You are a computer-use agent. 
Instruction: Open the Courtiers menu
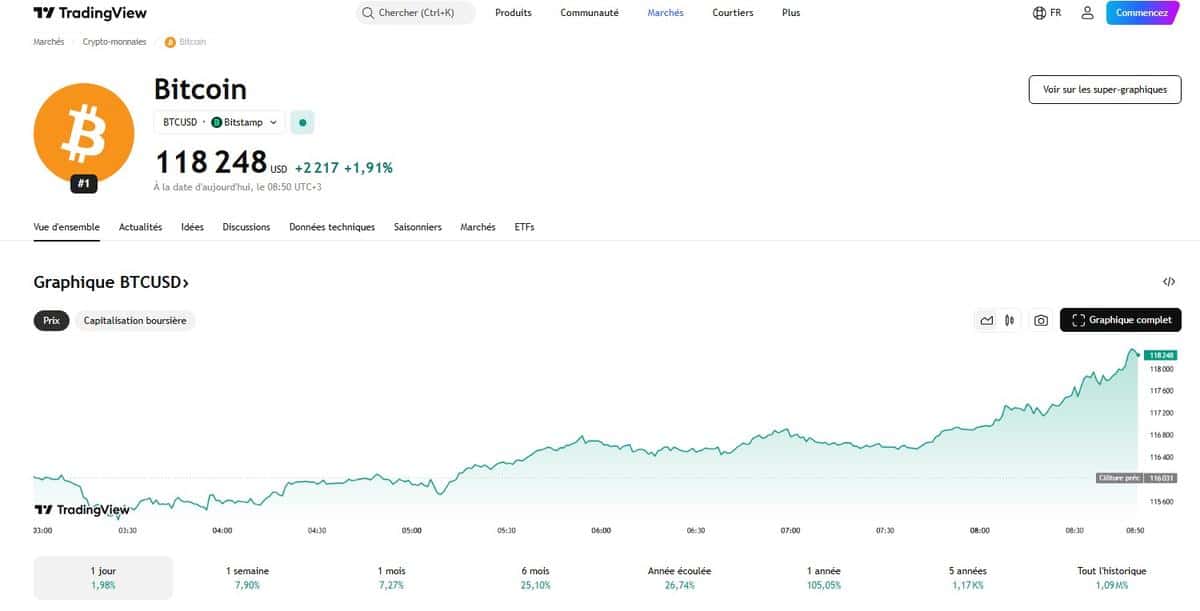[x=732, y=13]
